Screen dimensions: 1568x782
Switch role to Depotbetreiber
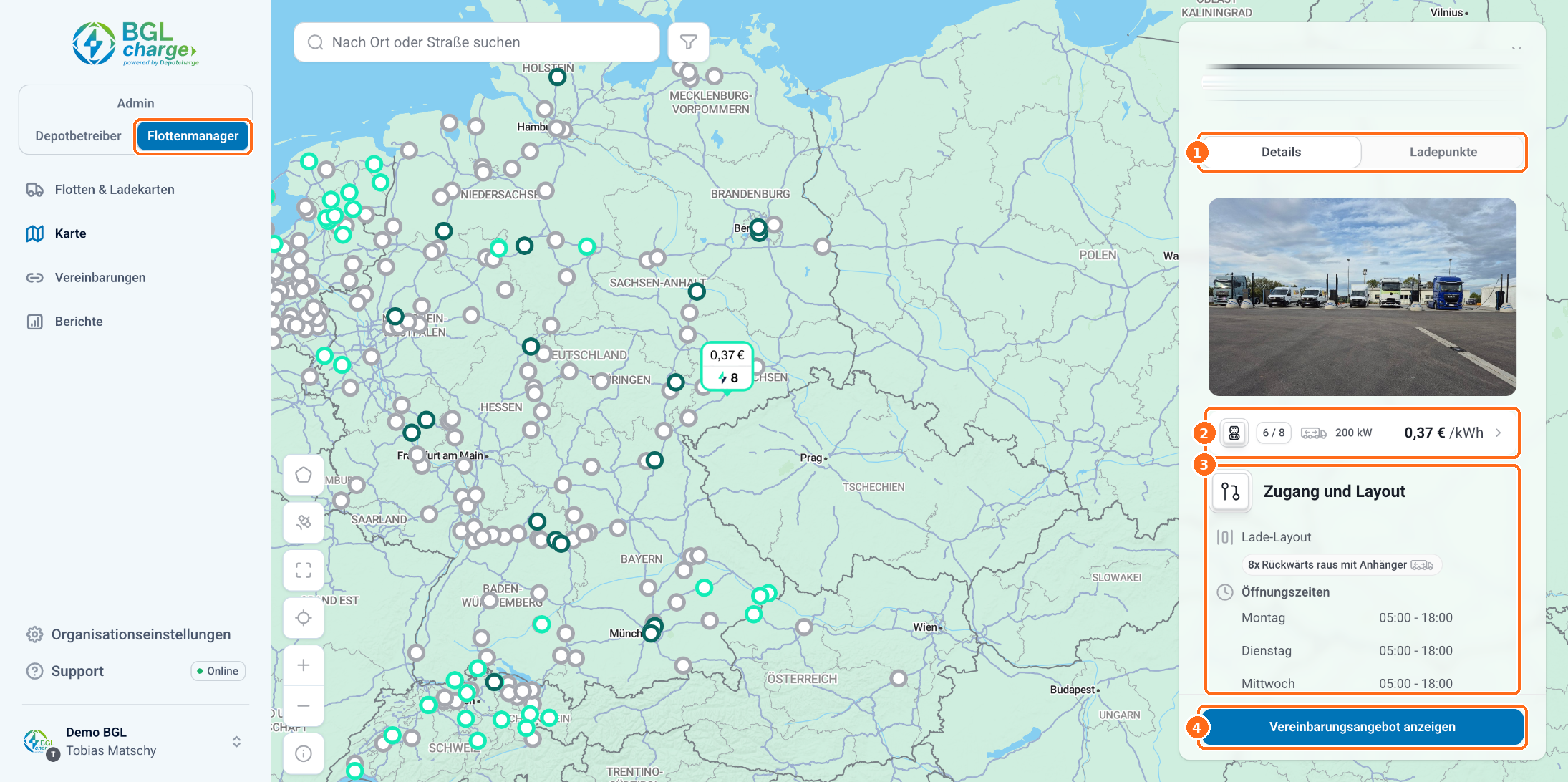click(x=78, y=136)
